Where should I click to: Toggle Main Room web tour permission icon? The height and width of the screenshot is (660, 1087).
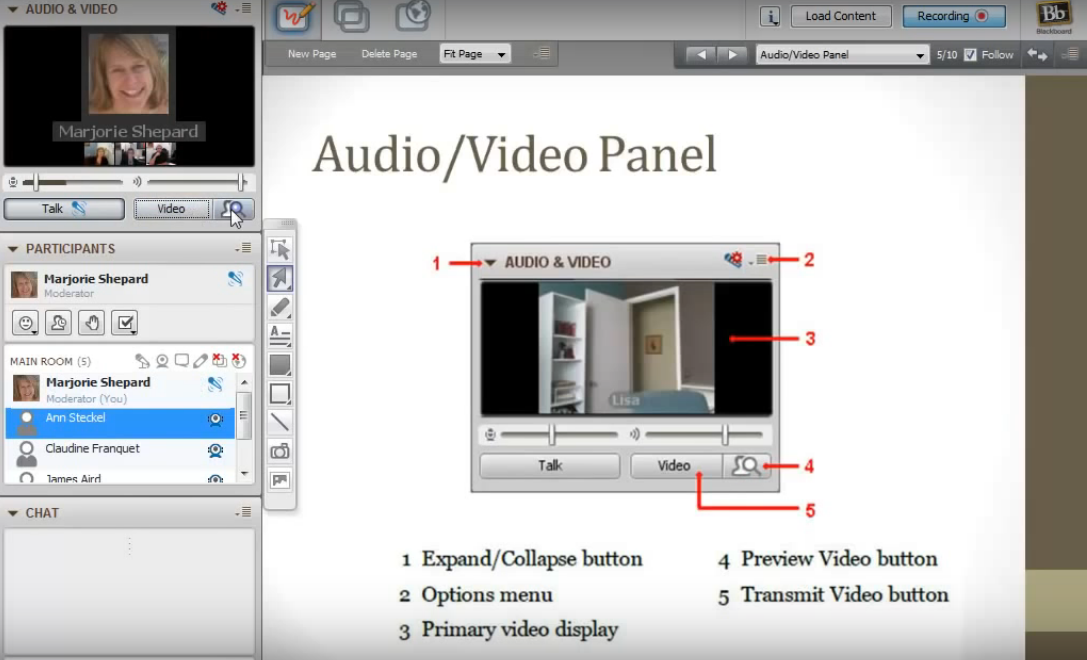tap(238, 361)
